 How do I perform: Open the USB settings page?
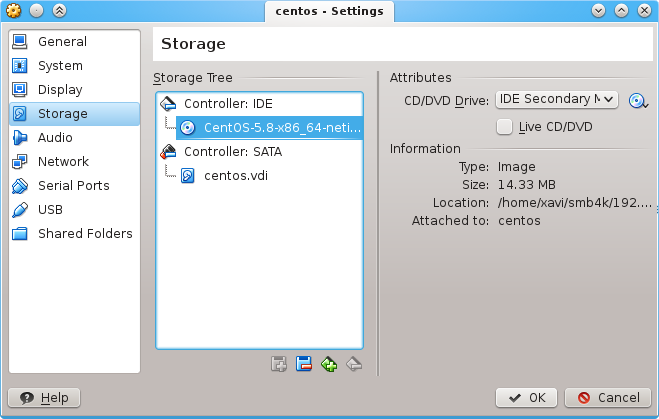(x=74, y=209)
